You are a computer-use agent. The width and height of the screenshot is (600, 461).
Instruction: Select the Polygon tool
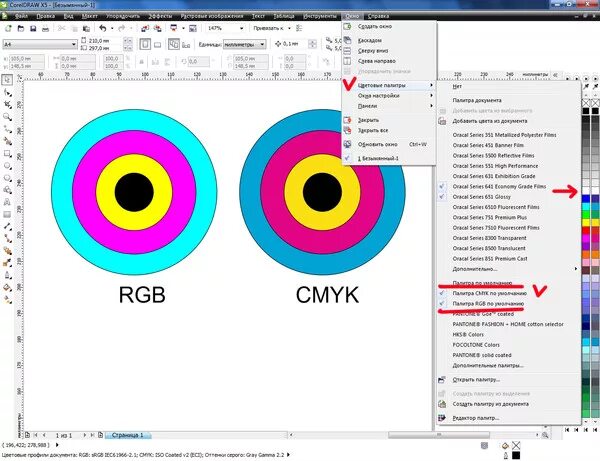7,178
